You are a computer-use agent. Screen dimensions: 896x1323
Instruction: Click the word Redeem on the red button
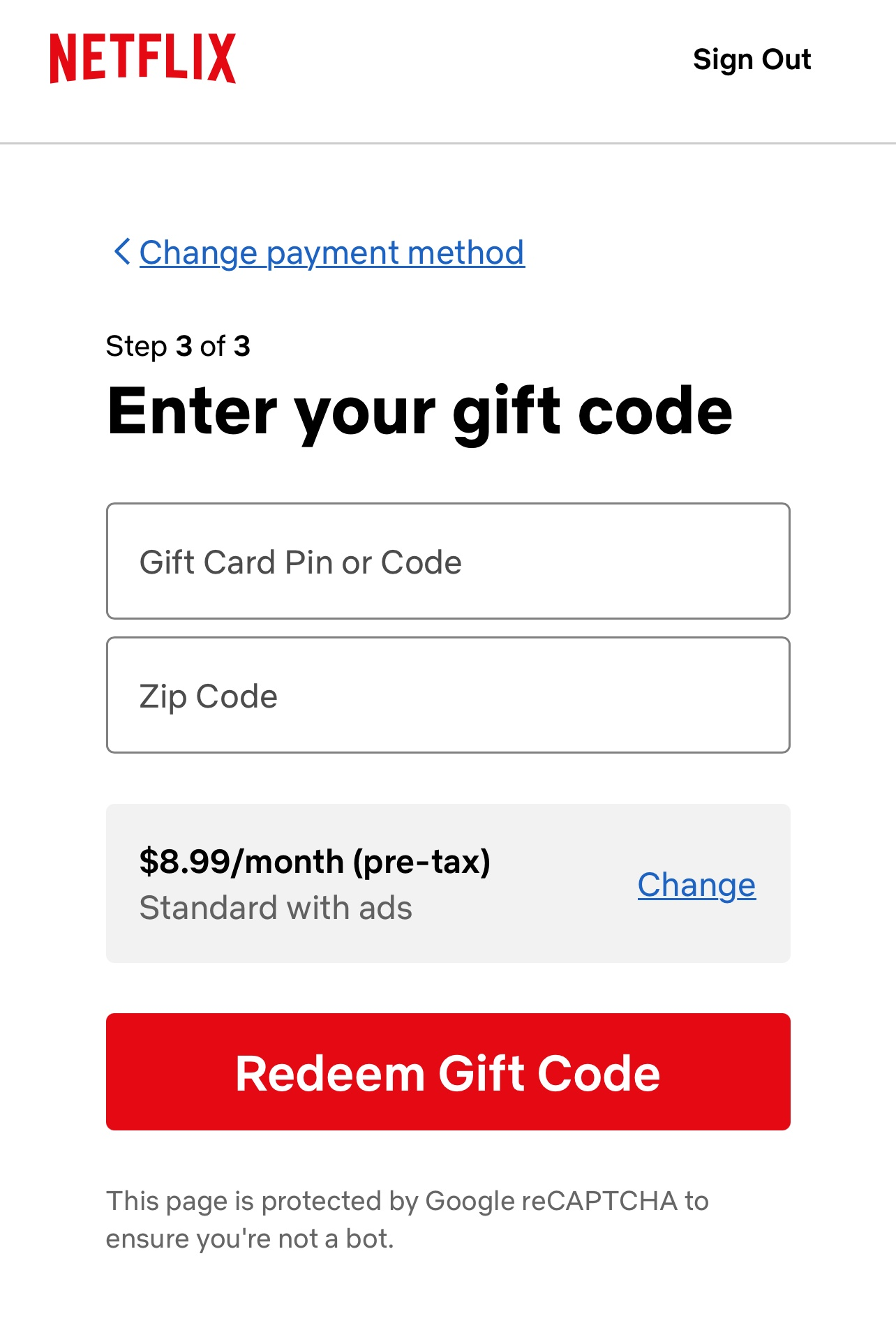coord(330,1072)
